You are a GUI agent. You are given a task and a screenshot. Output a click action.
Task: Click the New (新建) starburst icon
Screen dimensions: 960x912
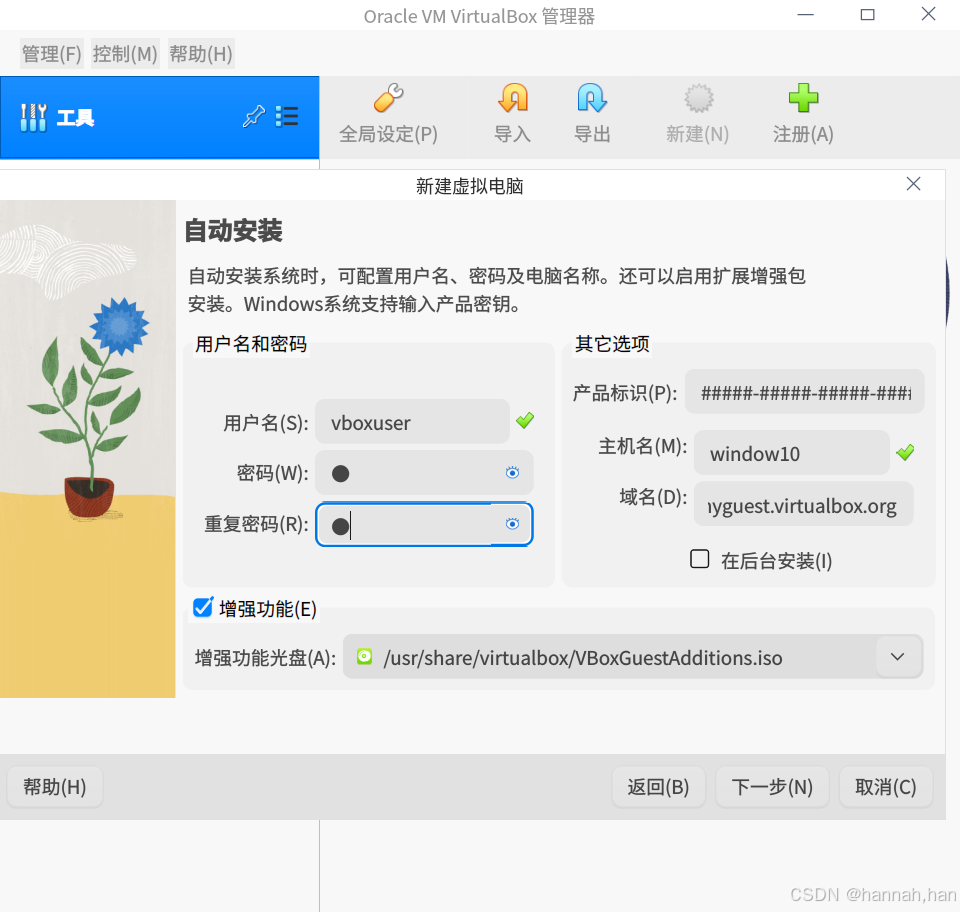pyautogui.click(x=699, y=98)
